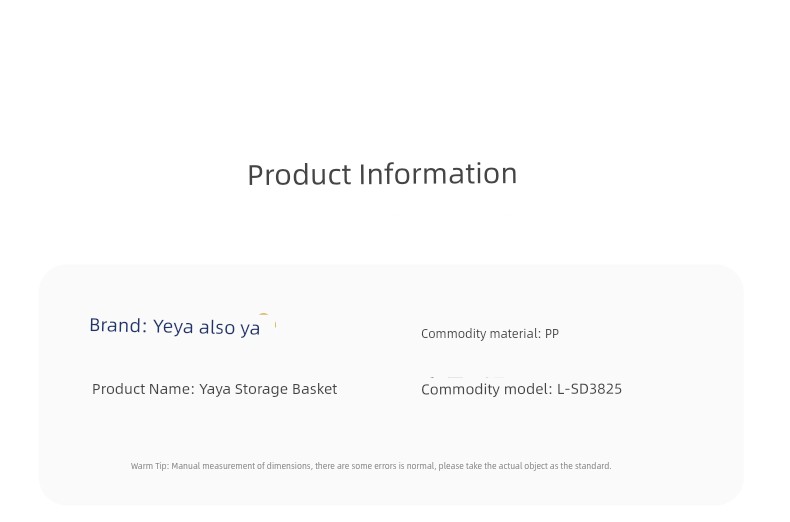This screenshot has width=790, height=522.
Task: Click "Yaya Storage Basket" product name
Action: pos(268,389)
